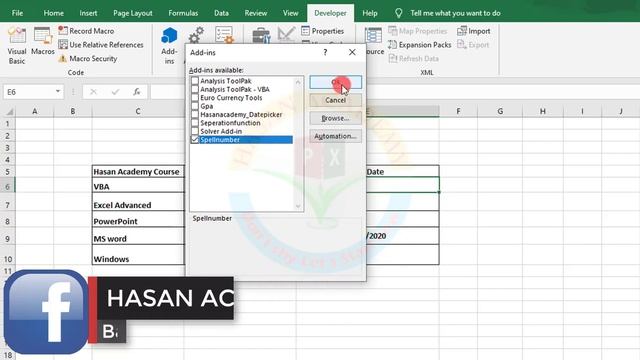Open control Properties
The height and width of the screenshot is (360, 640).
(x=322, y=31)
